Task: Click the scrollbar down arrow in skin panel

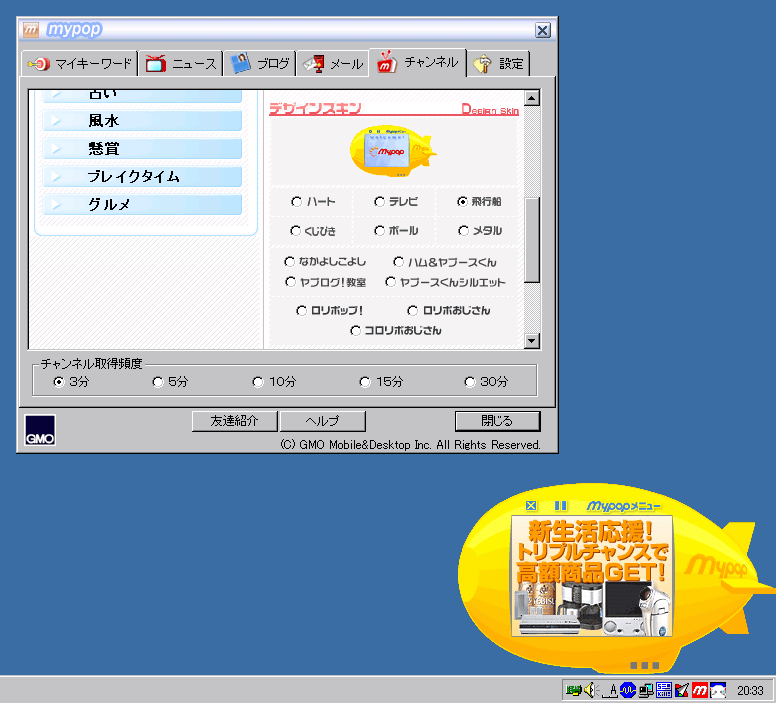Action: click(x=532, y=341)
